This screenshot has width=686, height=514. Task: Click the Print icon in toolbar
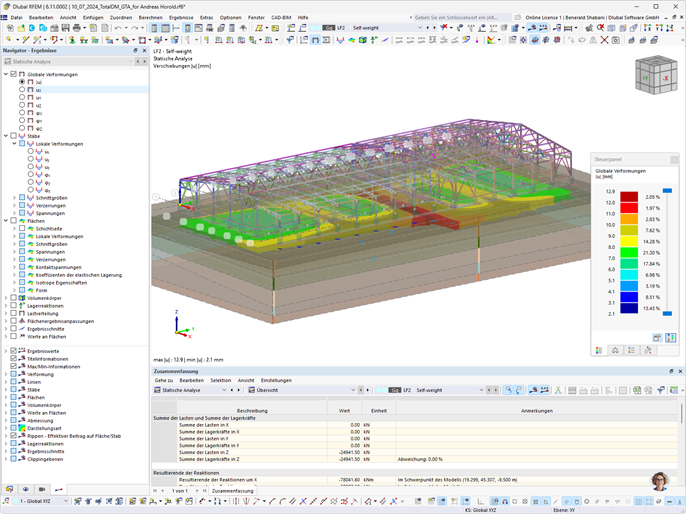[77, 28]
